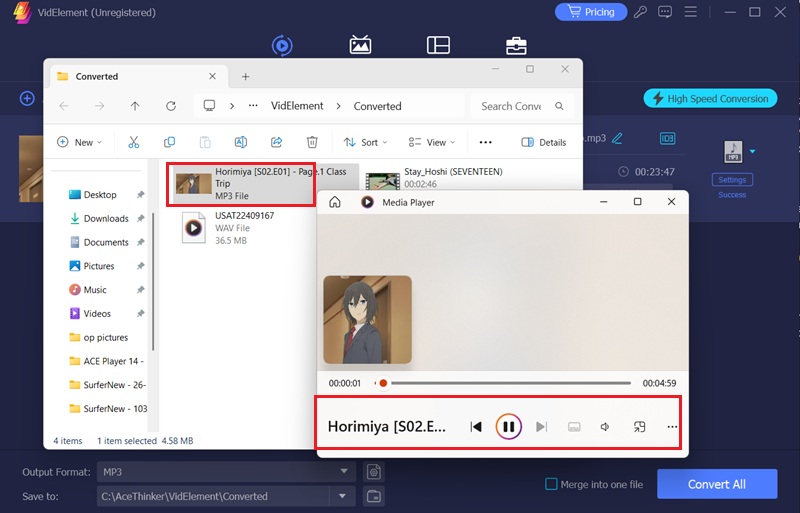Click the pencil rename icon beside .mp3
The image size is (800, 513).
tap(617, 138)
